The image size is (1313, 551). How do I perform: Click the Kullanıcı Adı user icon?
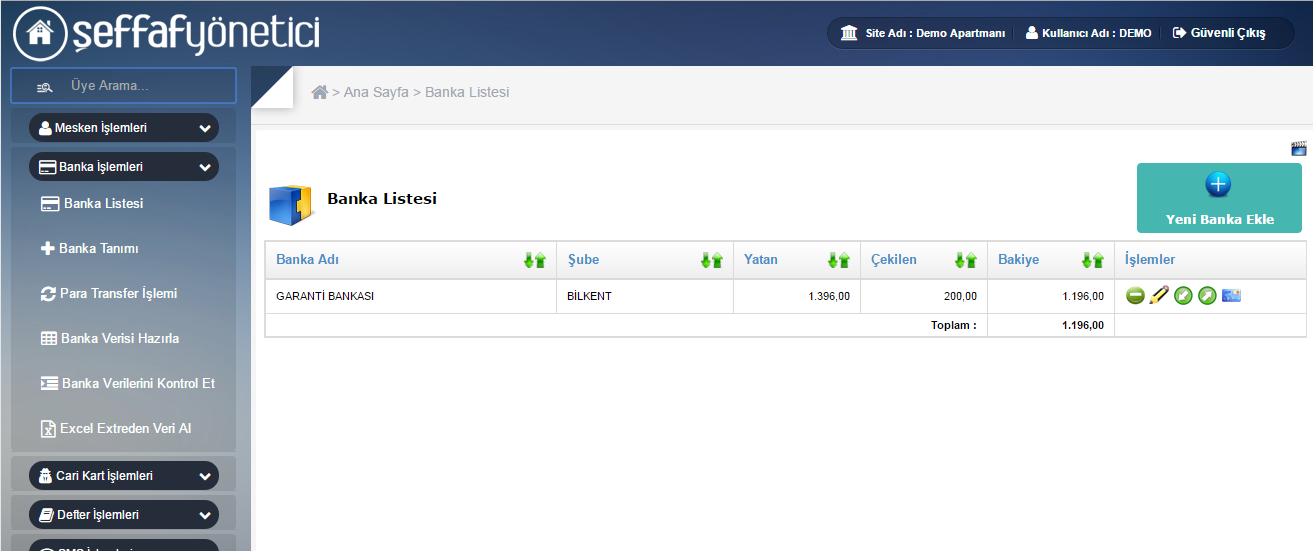point(1032,33)
